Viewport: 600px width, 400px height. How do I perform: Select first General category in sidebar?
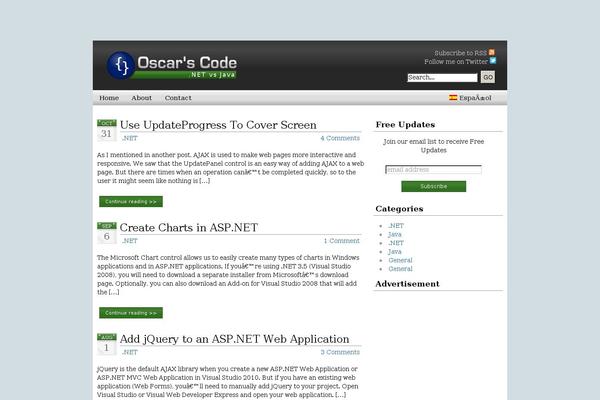(400, 260)
